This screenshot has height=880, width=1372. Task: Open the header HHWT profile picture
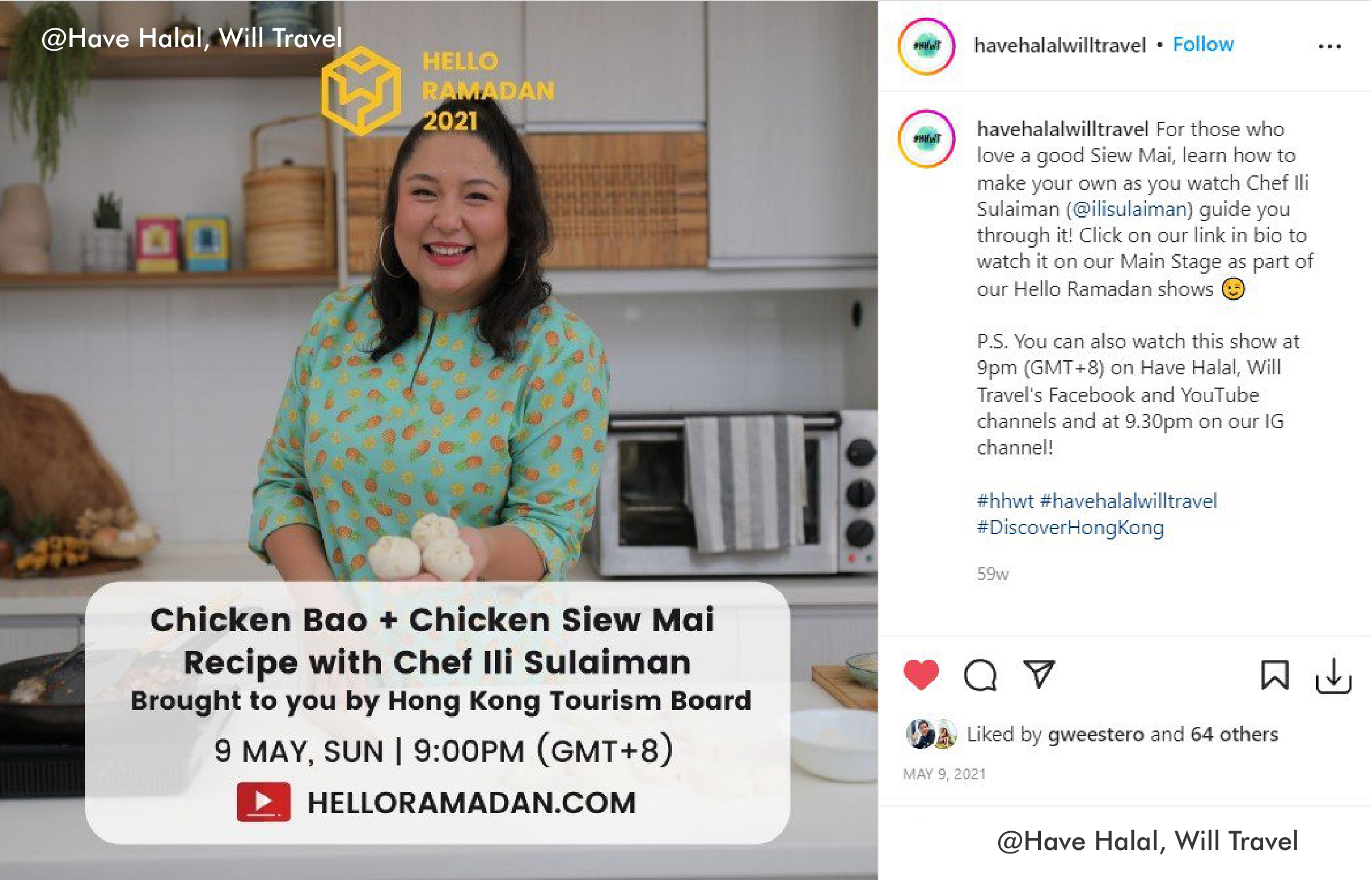click(x=927, y=46)
